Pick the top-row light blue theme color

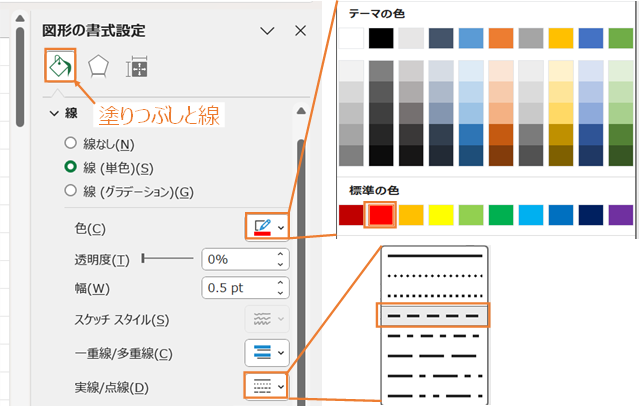[471, 38]
